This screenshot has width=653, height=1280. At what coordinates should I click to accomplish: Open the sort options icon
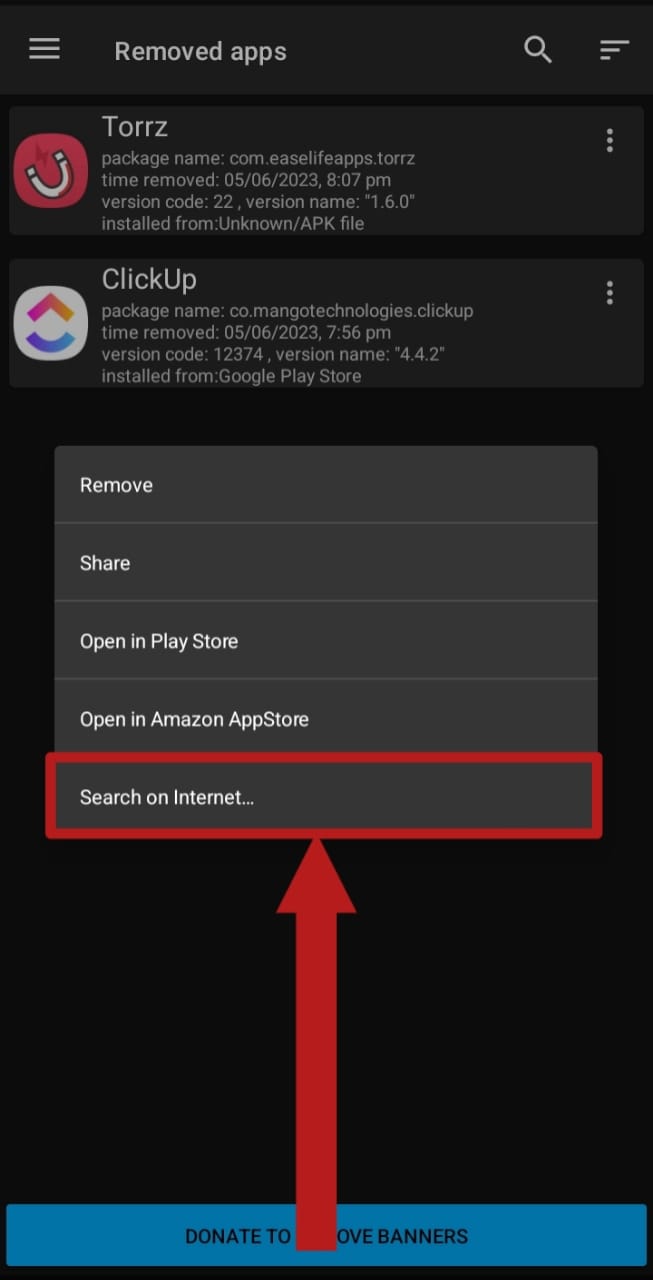[614, 49]
